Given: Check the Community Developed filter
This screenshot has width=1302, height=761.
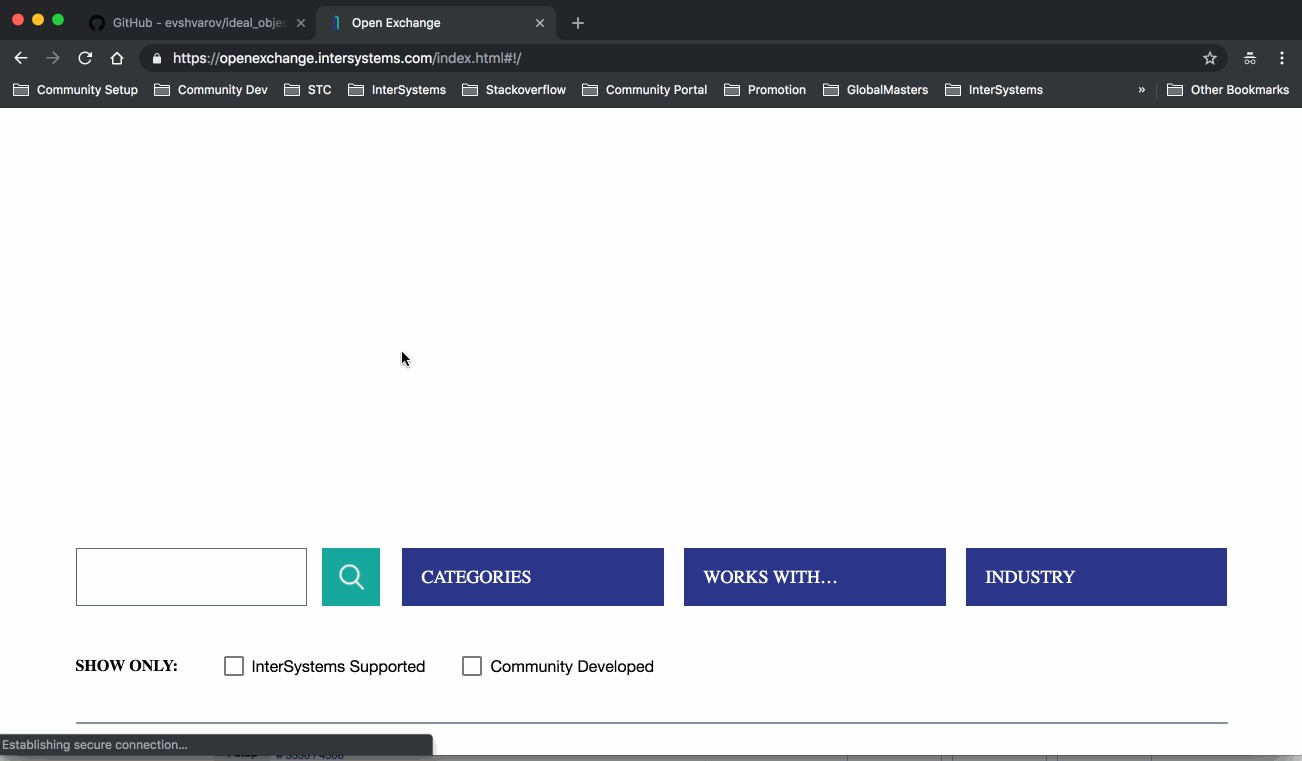Looking at the screenshot, I should pyautogui.click(x=472, y=666).
